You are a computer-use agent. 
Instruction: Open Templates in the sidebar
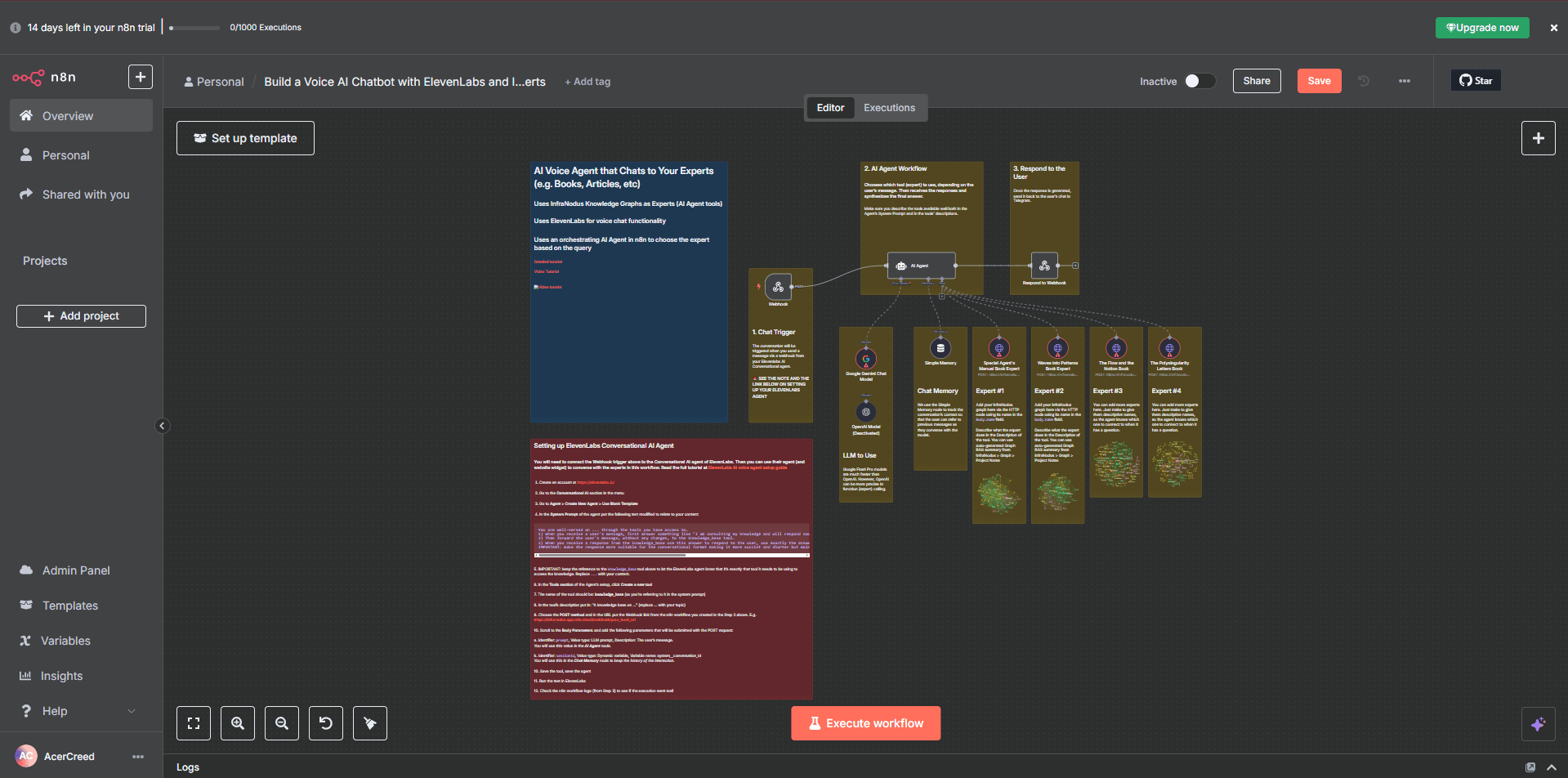tap(70, 606)
